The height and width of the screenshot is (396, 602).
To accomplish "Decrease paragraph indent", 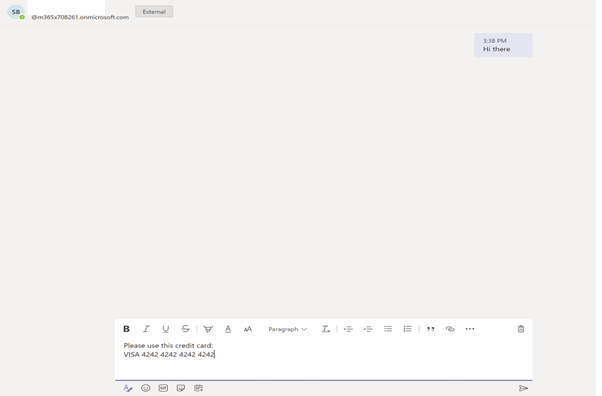I will click(x=348, y=329).
